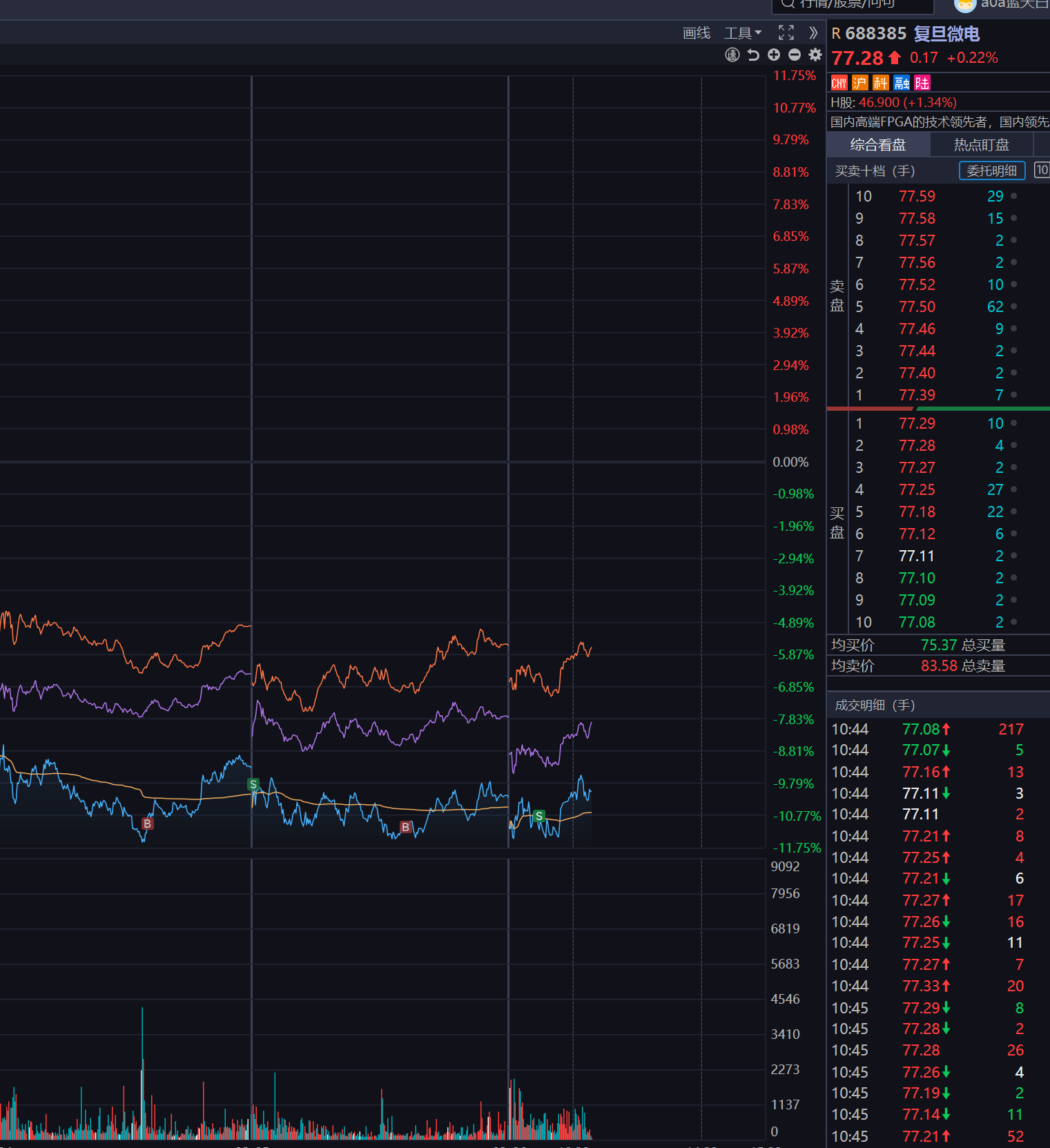1050x1148 pixels.
Task: Open chart settings gear icon
Action: click(815, 55)
